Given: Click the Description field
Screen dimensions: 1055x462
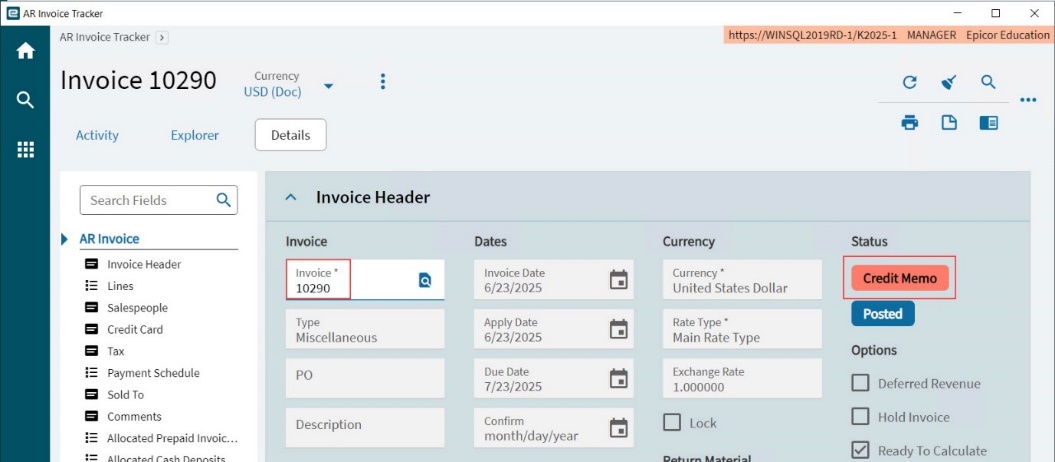Looking at the screenshot, I should point(365,427).
